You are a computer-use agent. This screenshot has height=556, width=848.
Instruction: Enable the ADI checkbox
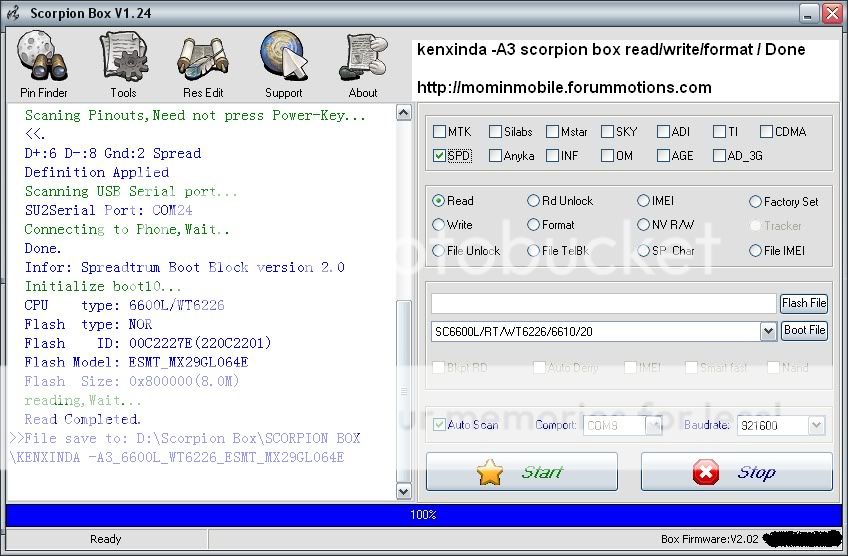[663, 131]
